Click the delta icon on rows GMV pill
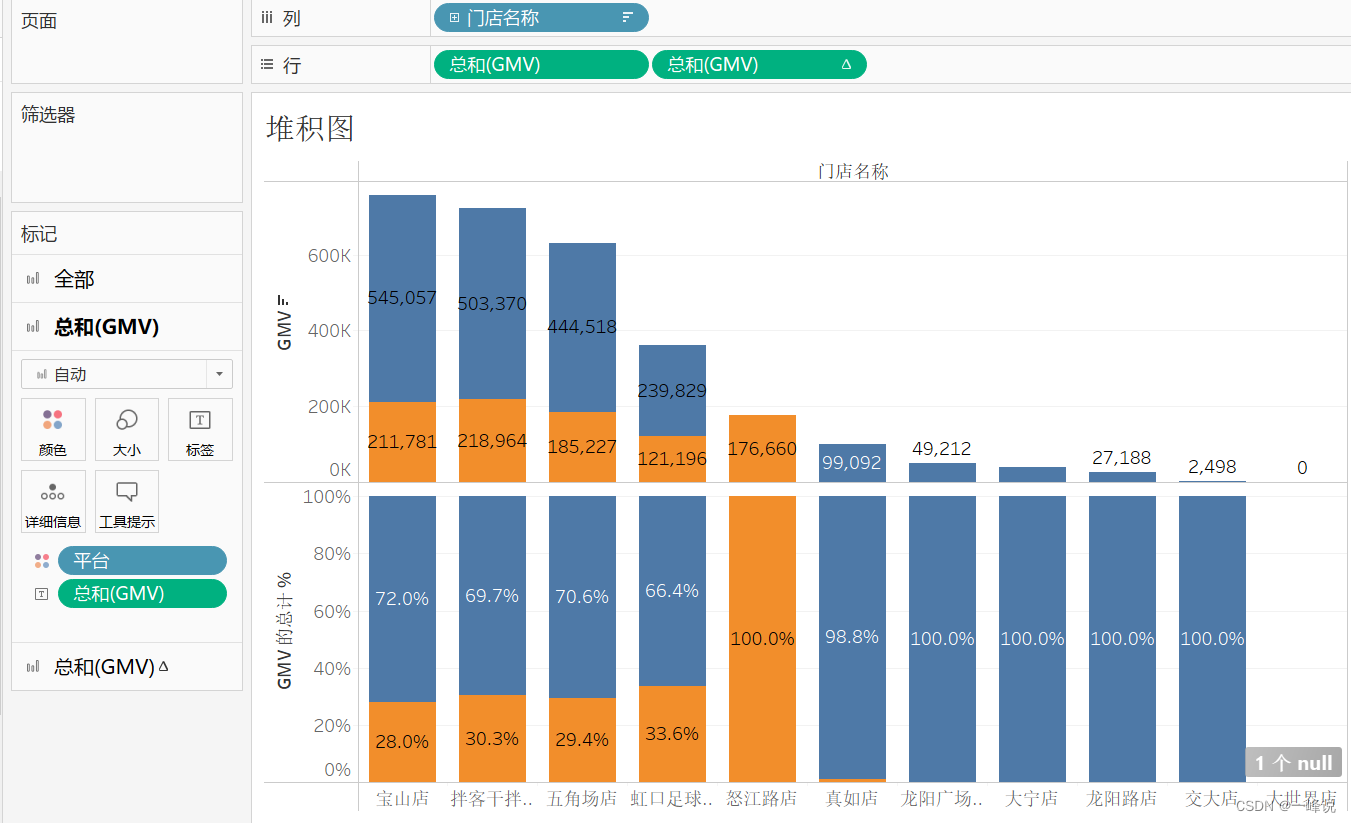The height and width of the screenshot is (823, 1351). click(846, 64)
